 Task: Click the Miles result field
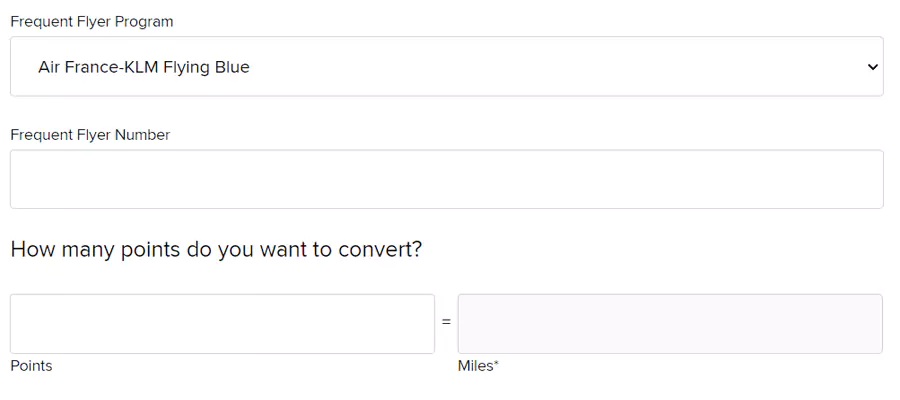click(x=670, y=324)
